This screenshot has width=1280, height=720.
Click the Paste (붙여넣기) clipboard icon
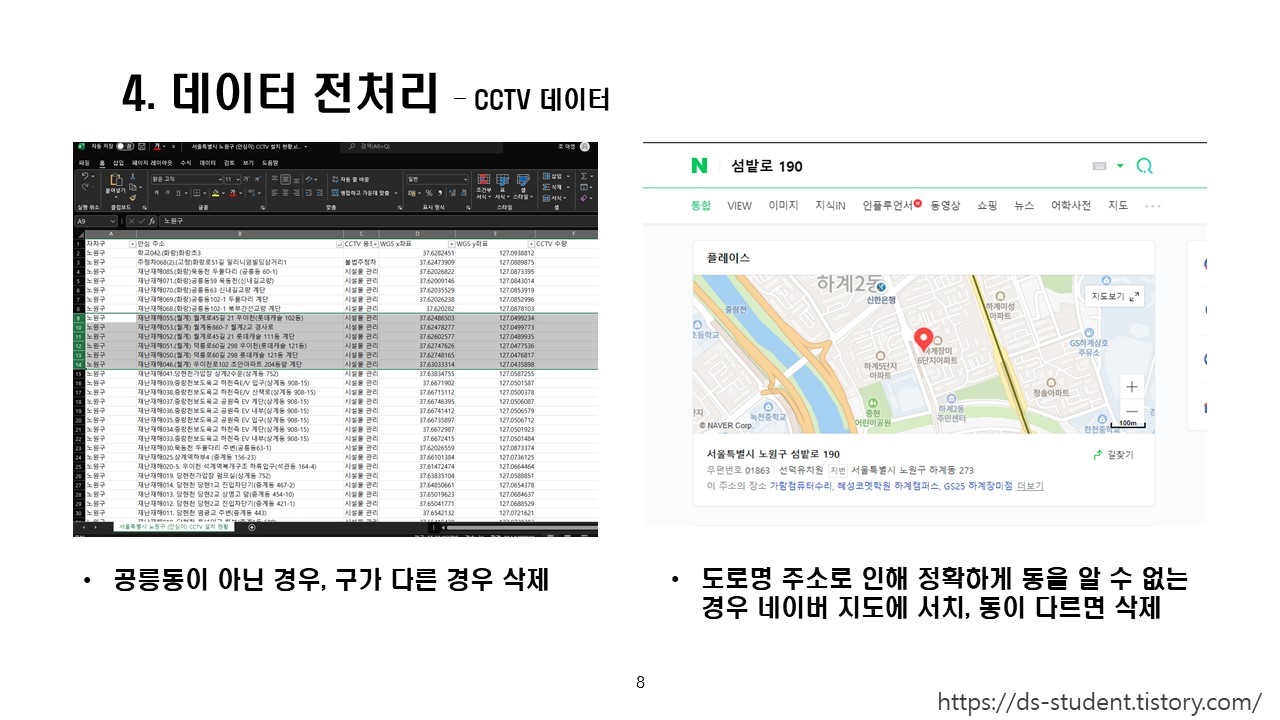click(116, 180)
